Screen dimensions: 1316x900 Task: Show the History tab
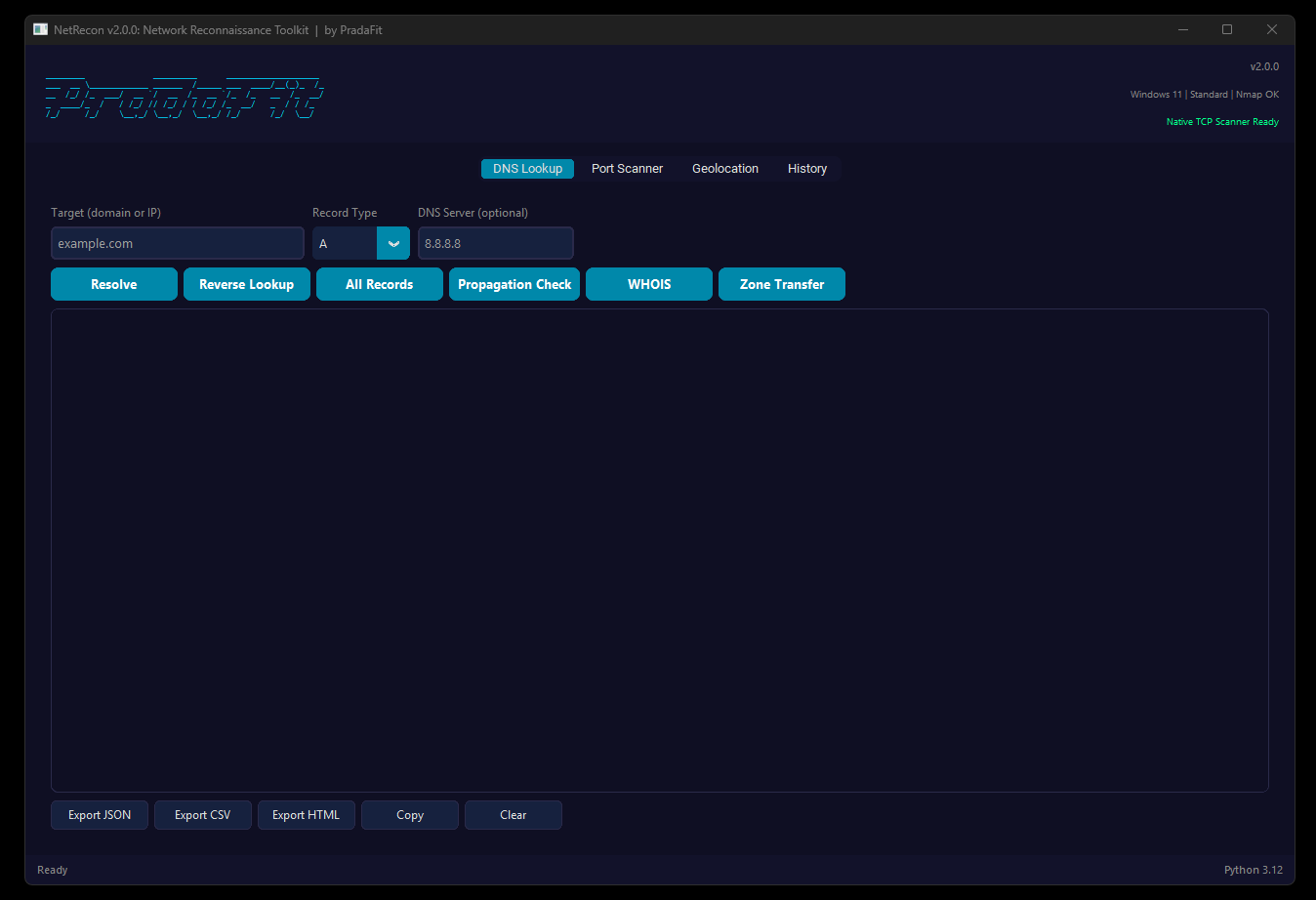click(807, 169)
